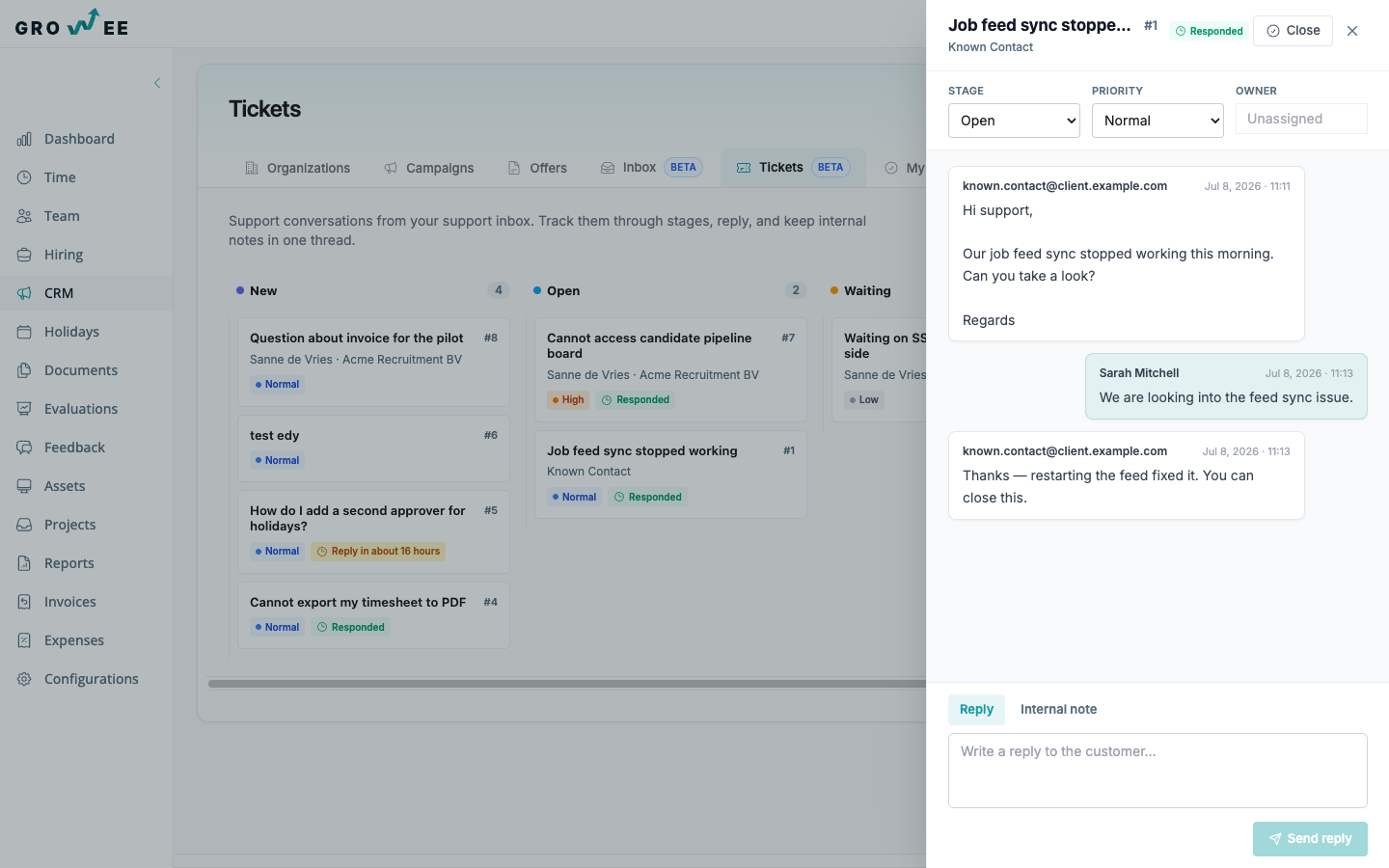Click the Team people icon
1389x868 pixels.
[24, 216]
